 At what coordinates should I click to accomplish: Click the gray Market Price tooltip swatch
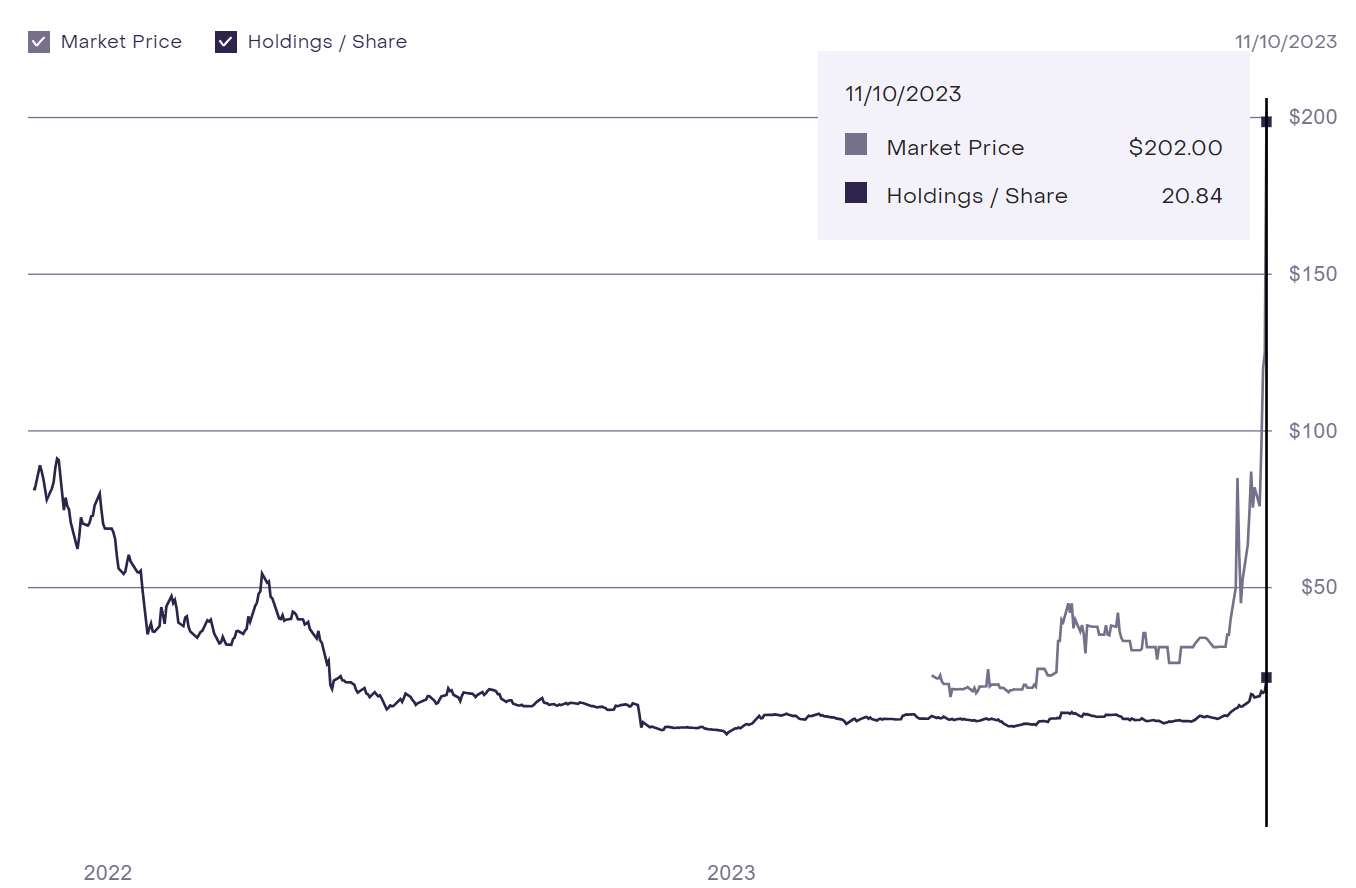pos(856,144)
